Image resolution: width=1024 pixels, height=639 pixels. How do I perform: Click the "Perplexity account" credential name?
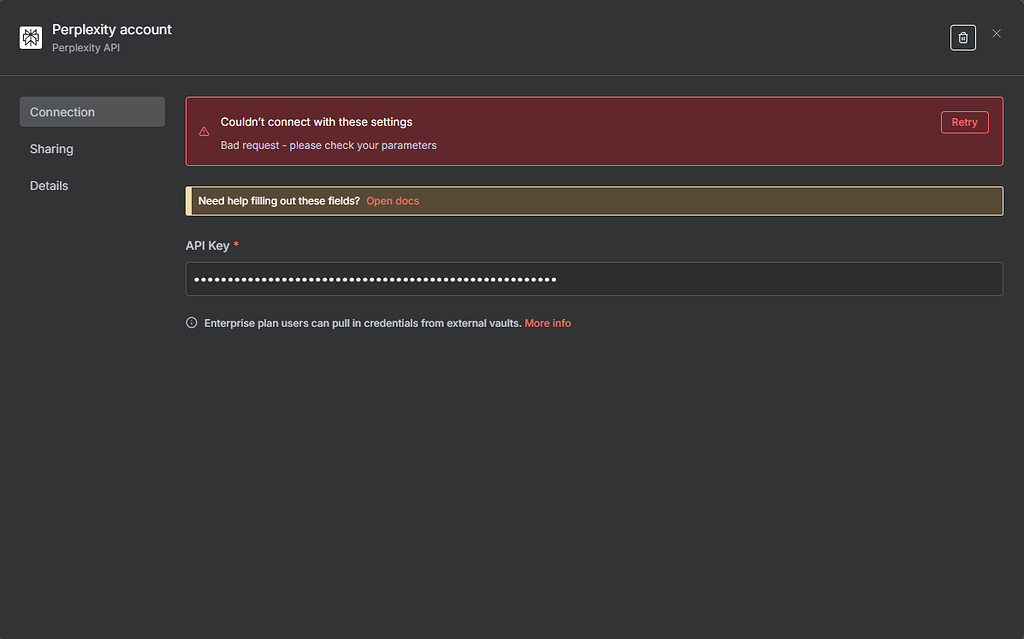(112, 30)
